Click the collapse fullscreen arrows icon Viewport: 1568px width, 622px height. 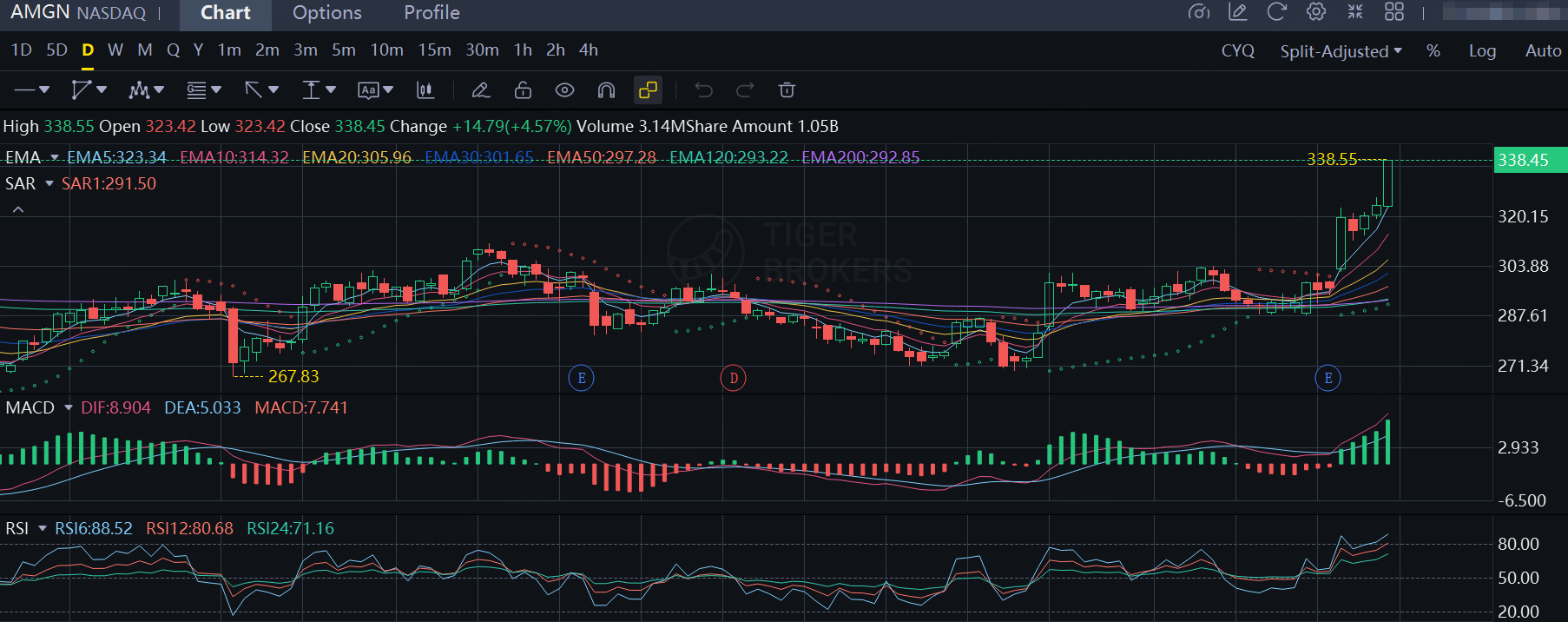coord(1355,12)
